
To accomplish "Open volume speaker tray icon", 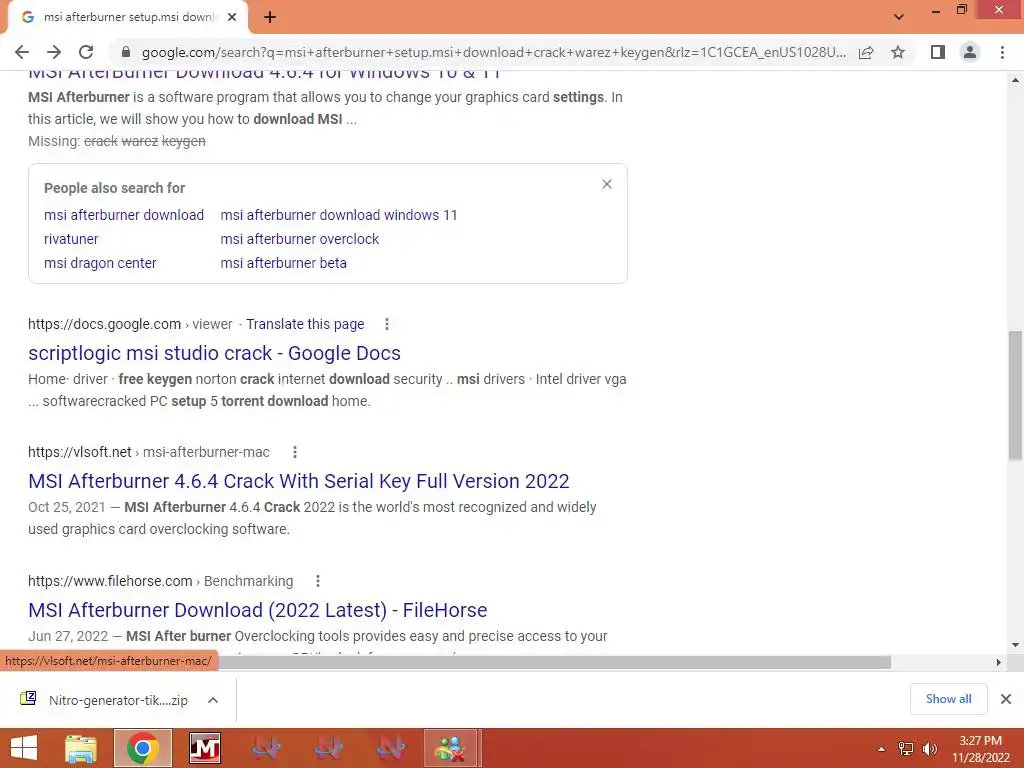I will pos(929,749).
